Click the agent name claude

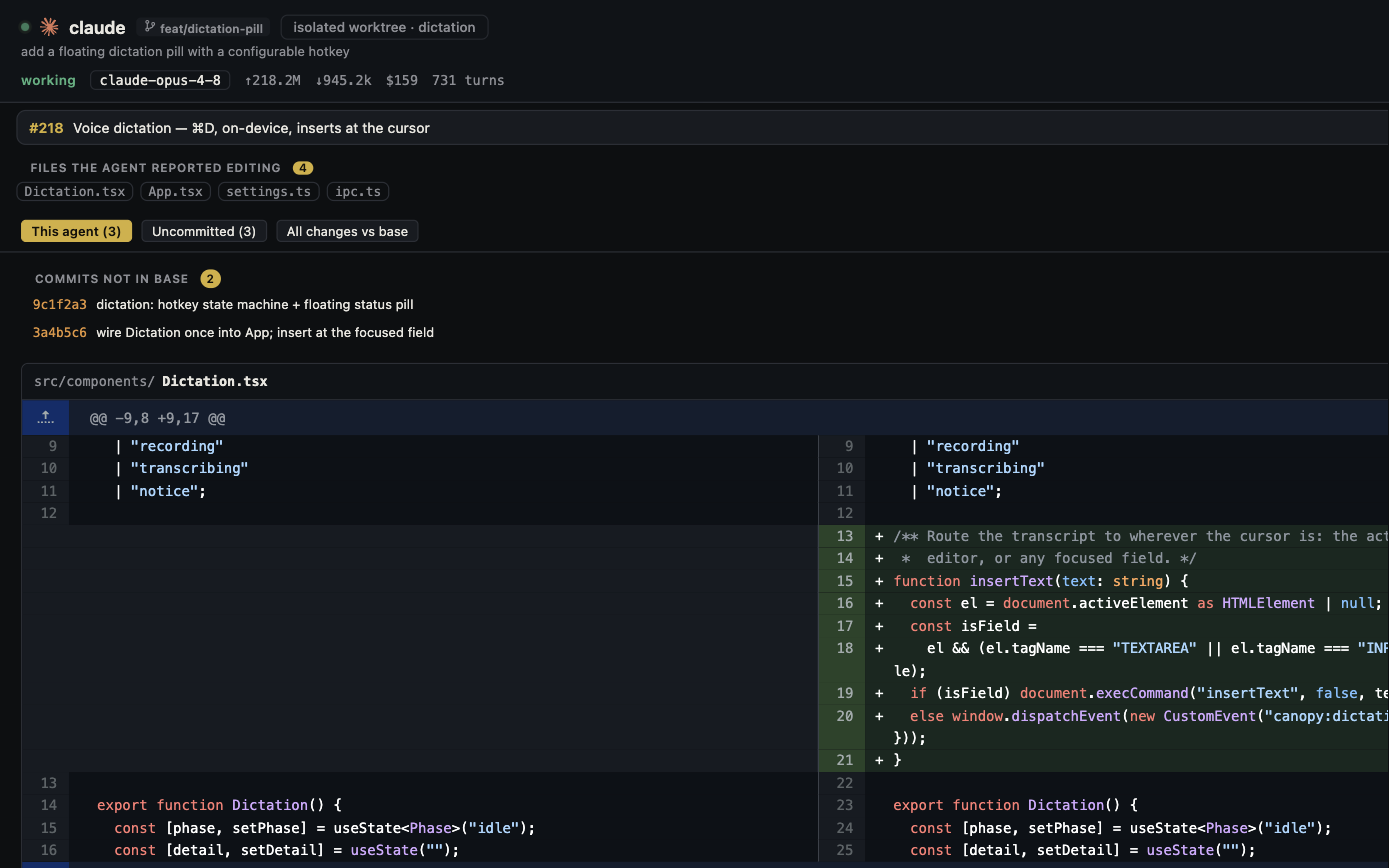(x=97, y=27)
